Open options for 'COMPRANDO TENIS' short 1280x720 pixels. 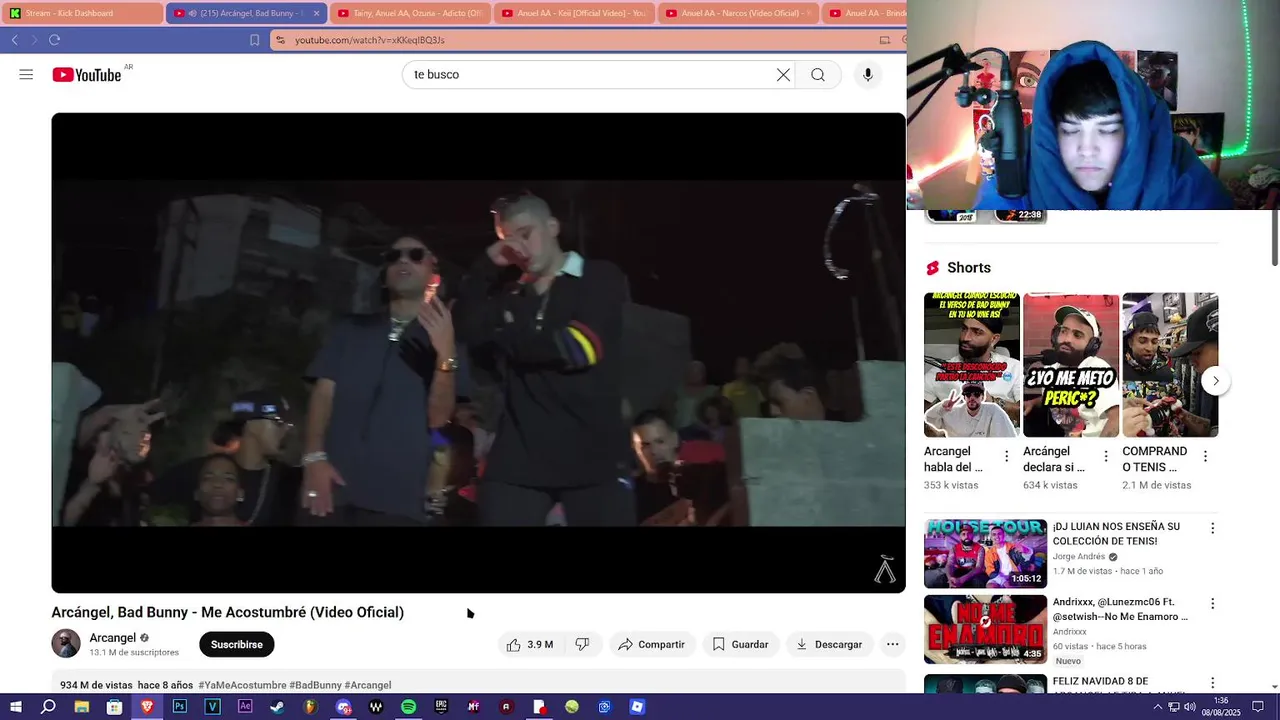point(1205,456)
